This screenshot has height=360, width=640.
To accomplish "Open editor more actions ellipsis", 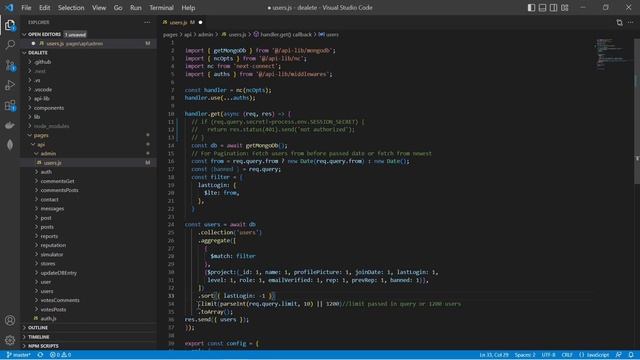I will tap(631, 22).
